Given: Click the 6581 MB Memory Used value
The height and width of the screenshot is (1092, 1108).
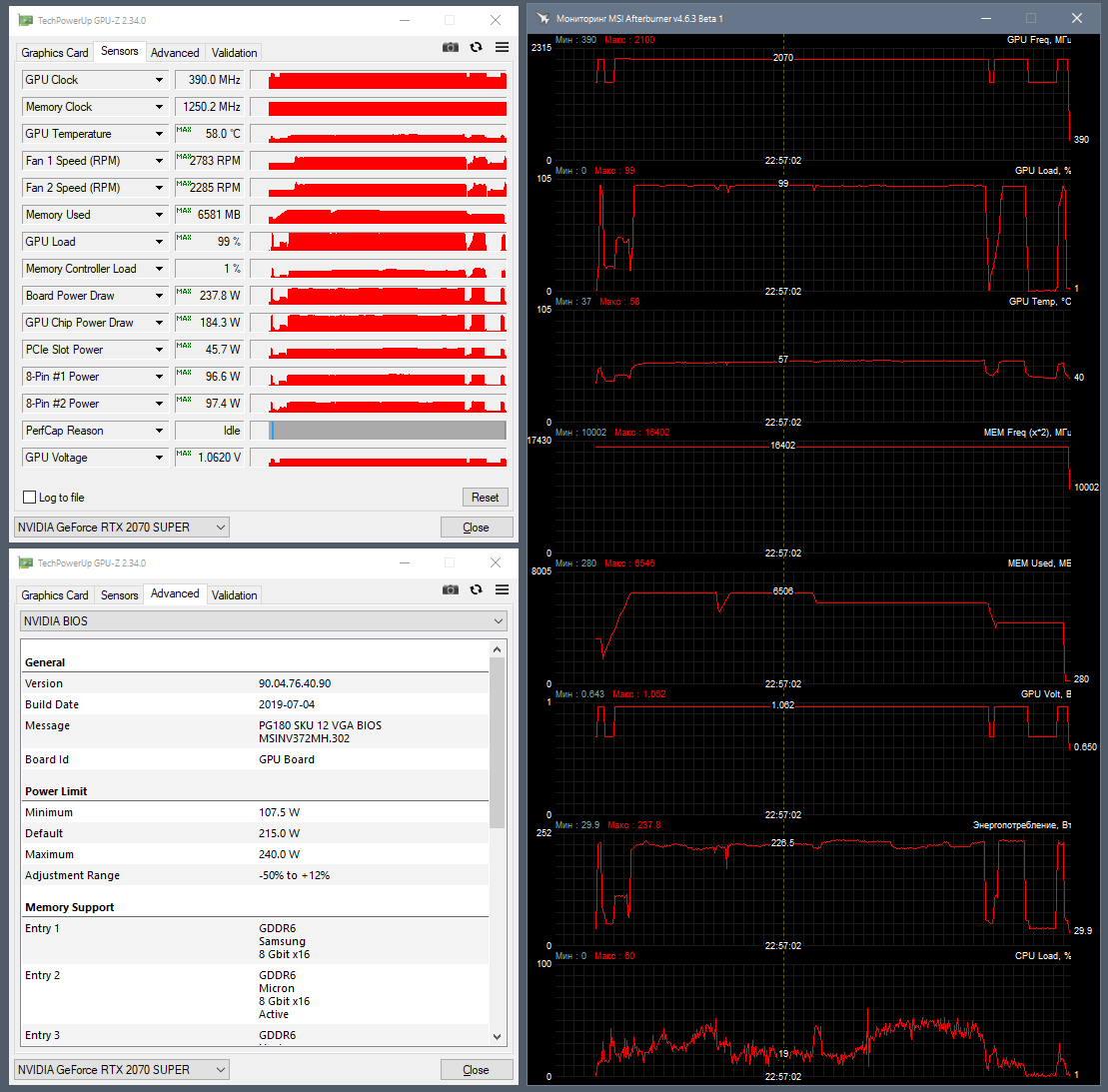Looking at the screenshot, I should click(x=209, y=215).
